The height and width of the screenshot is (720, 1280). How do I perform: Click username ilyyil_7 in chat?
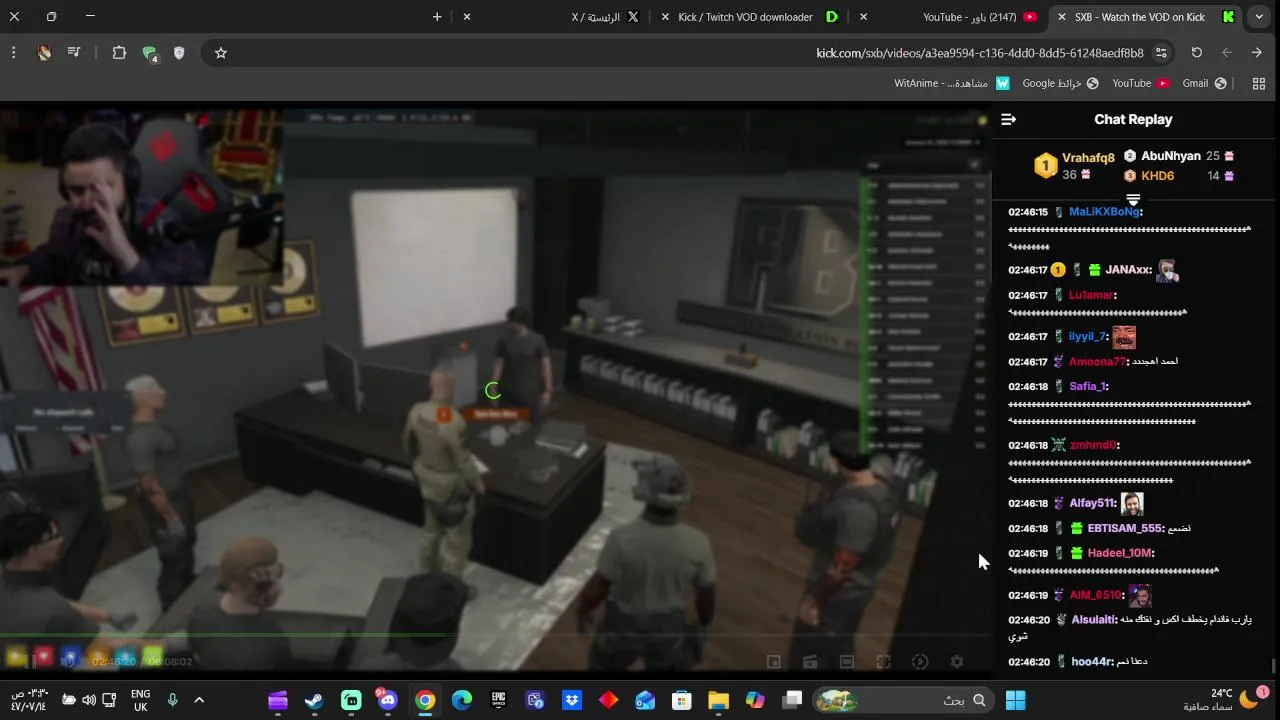point(1088,337)
